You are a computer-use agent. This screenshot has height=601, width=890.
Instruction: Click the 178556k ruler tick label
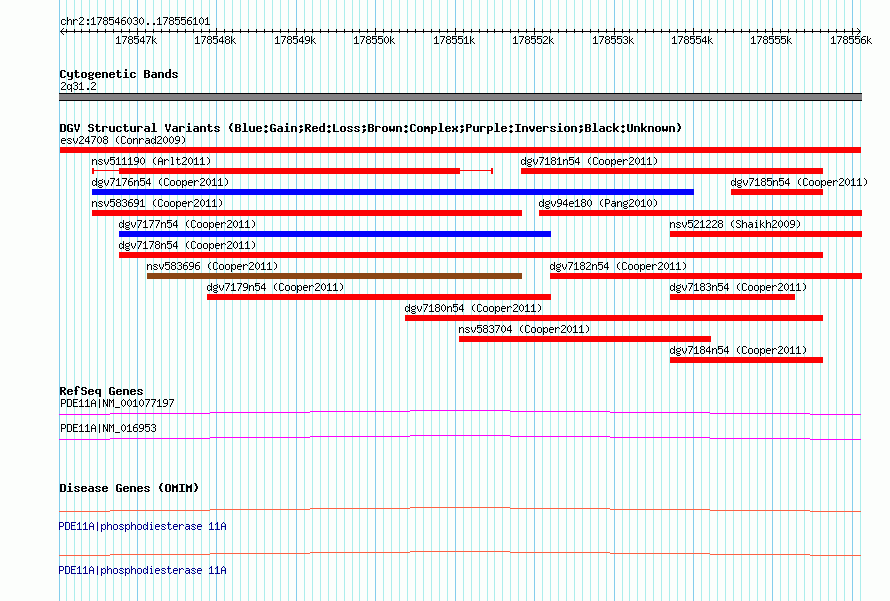[x=851, y=41]
